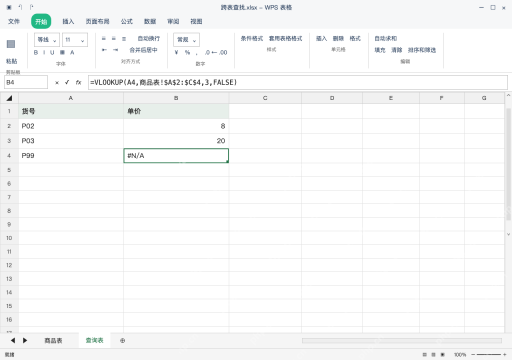Increase indent icon
Viewport: 512px width, 360px height.
tap(115, 50)
